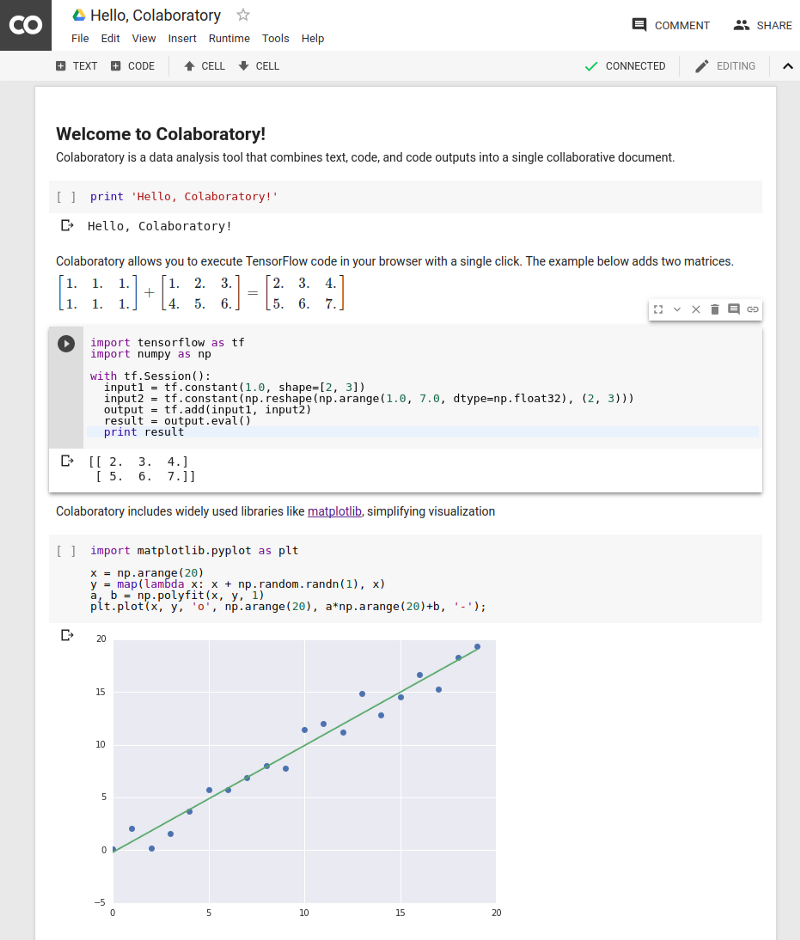Move the selected cell down
The image size is (800, 940).
[258, 66]
